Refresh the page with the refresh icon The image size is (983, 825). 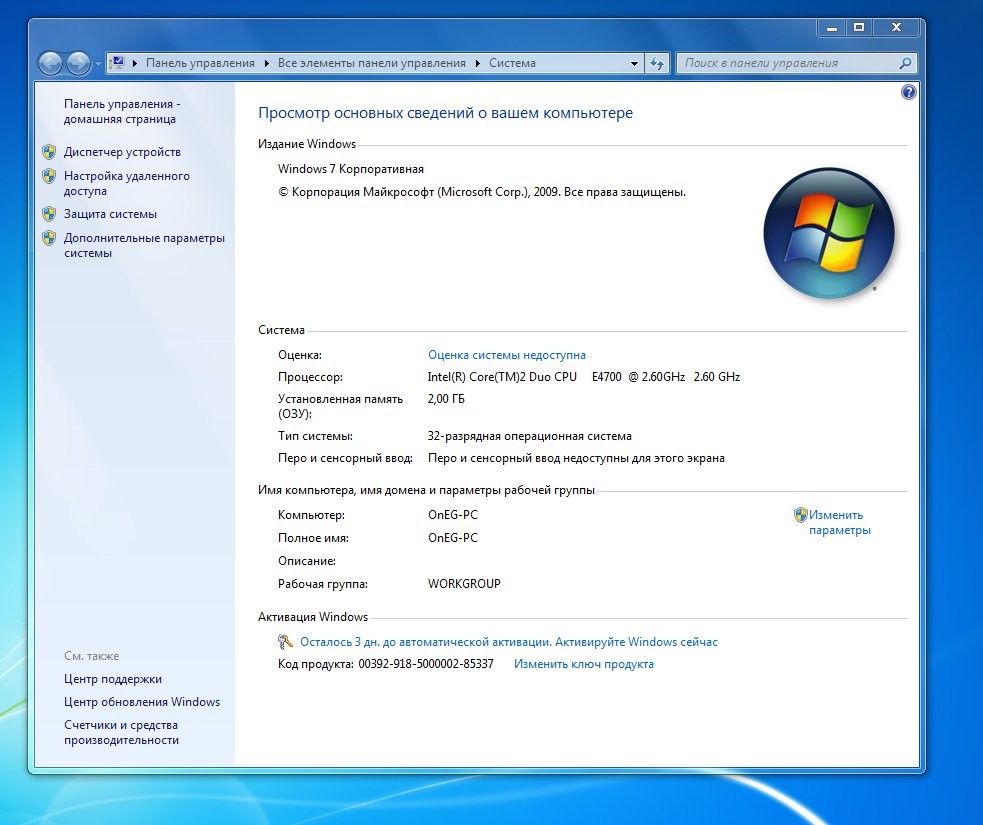pos(657,63)
